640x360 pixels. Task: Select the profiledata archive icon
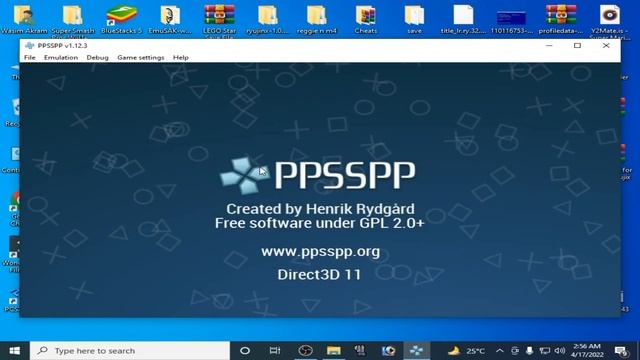pos(561,20)
